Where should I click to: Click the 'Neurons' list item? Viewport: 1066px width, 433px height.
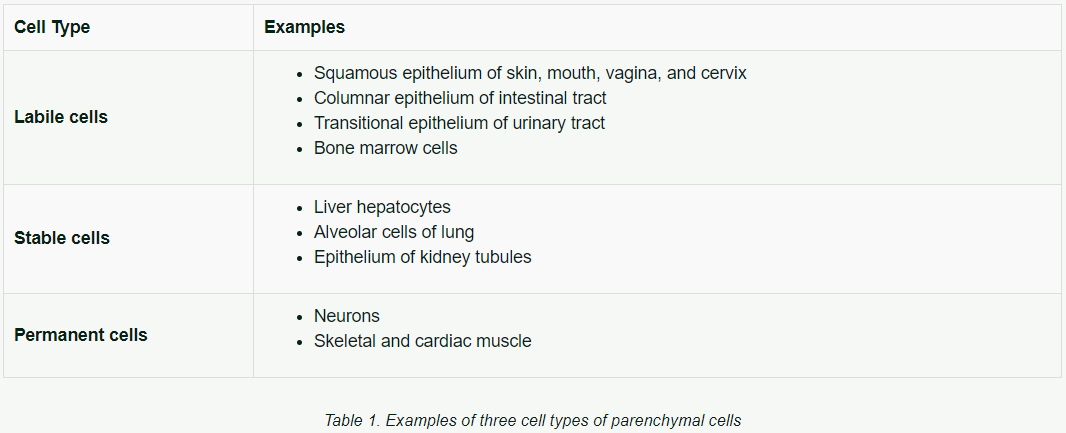346,316
